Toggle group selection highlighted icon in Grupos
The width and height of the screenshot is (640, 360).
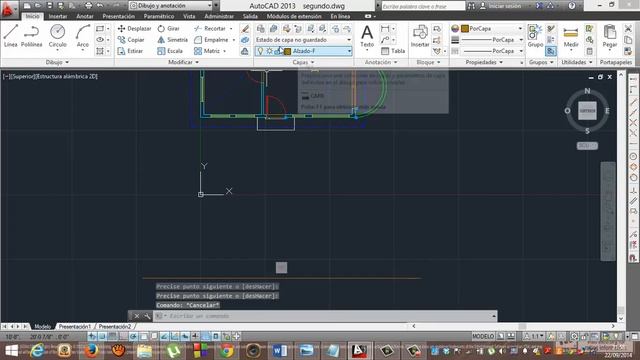click(x=551, y=51)
